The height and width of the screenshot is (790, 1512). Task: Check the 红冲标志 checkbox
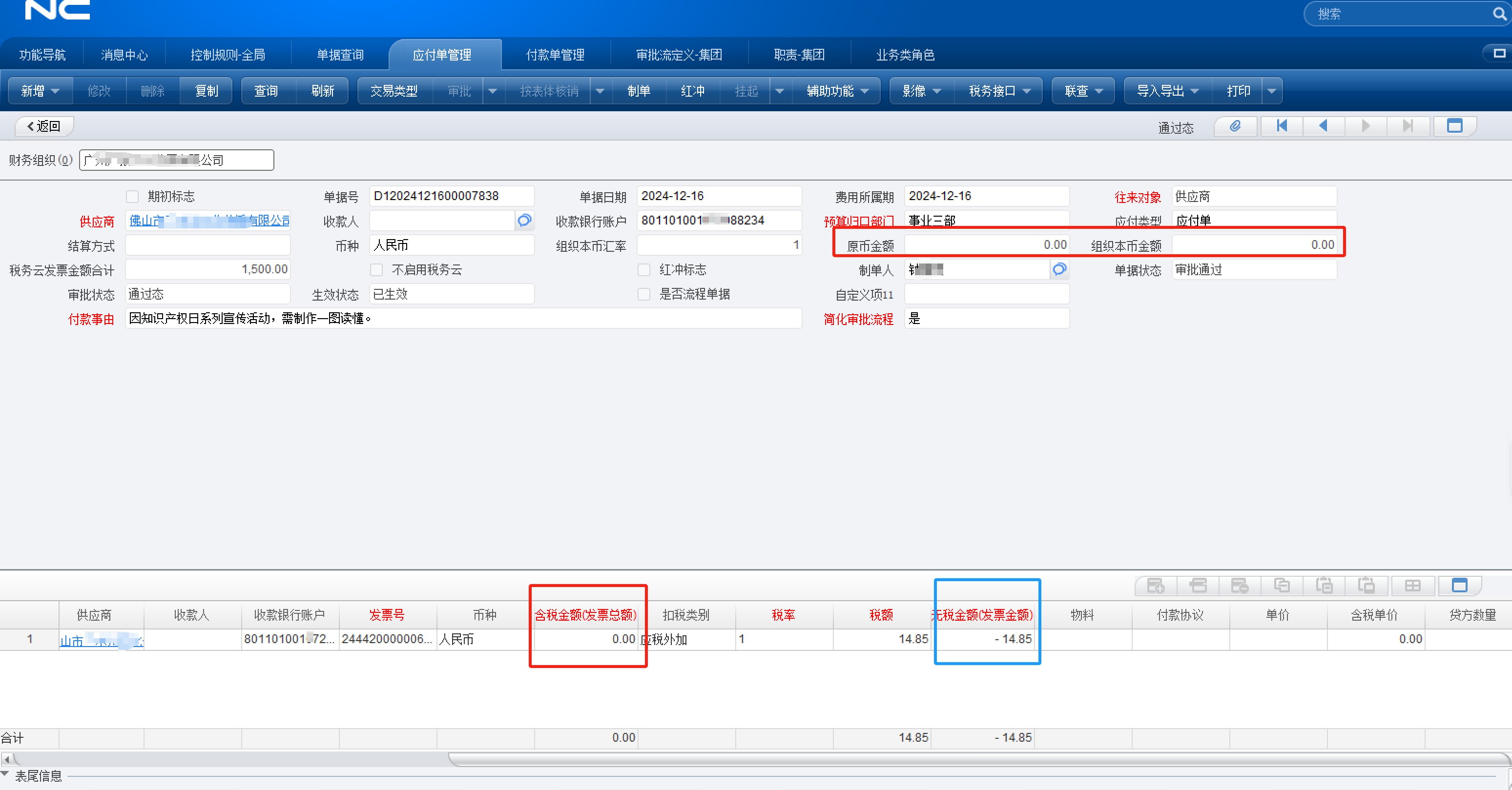coord(644,270)
